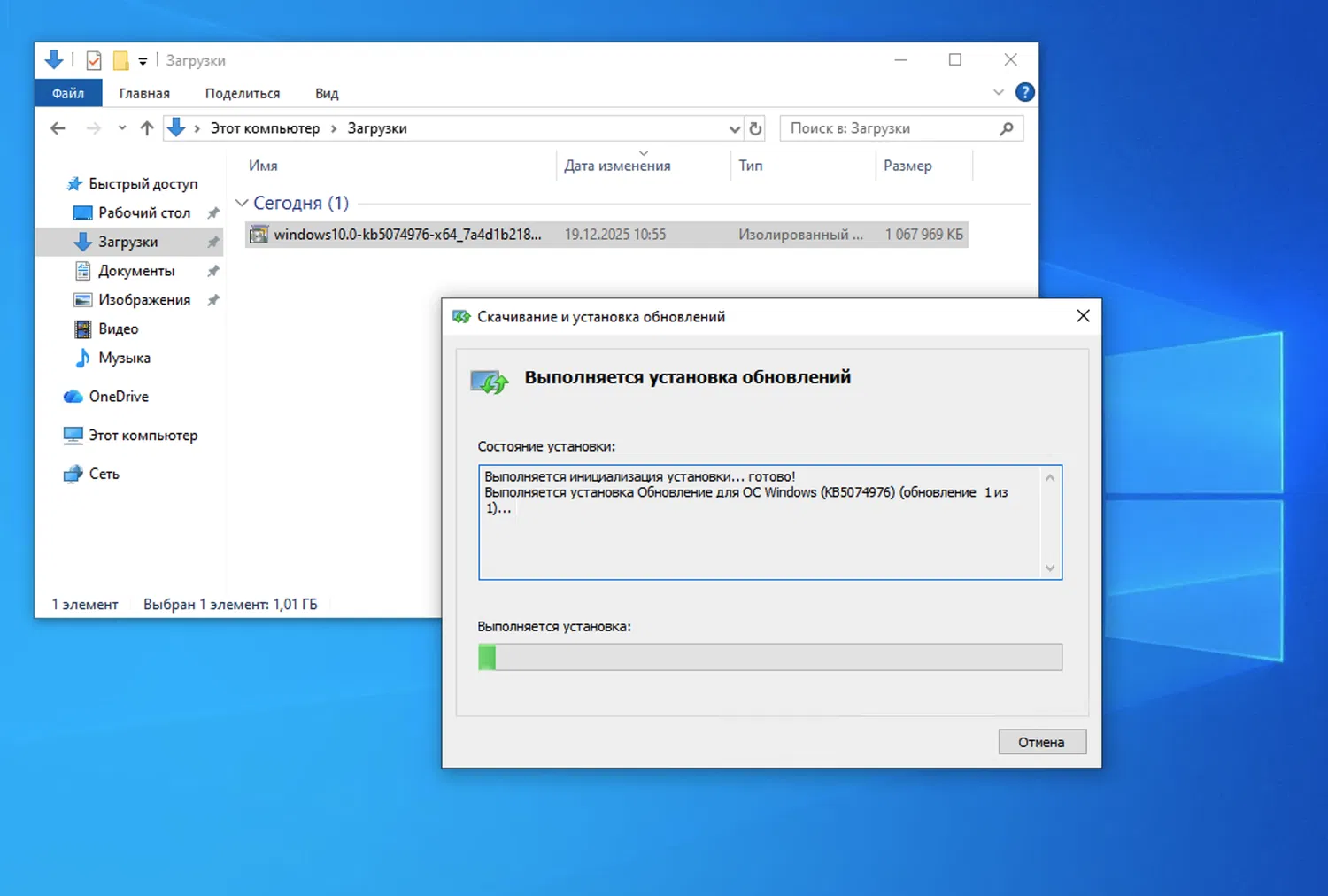Screen dimensions: 1328x896
Task: Click the magnifier search icon
Action: [1007, 128]
